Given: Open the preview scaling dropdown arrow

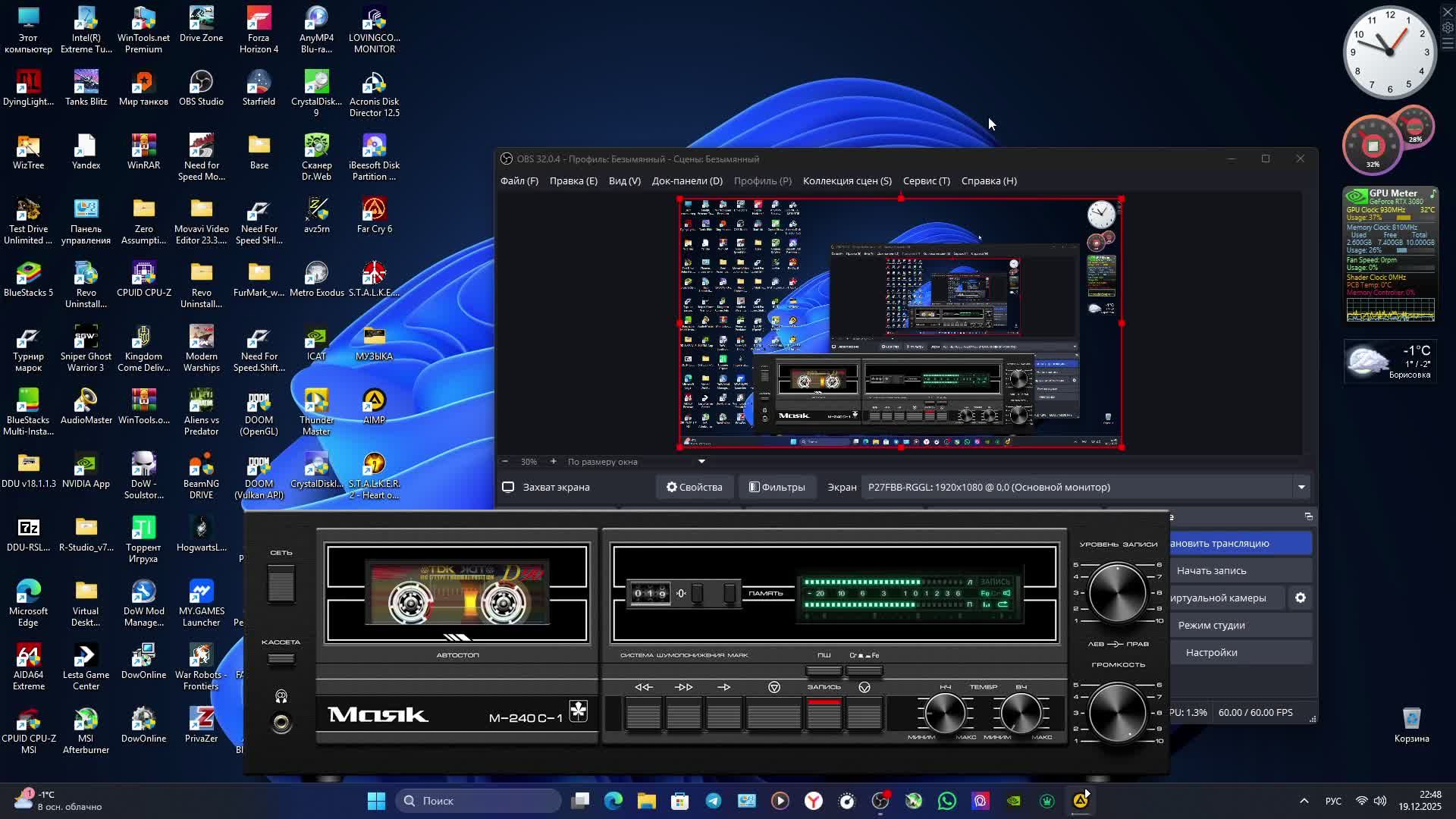Looking at the screenshot, I should pyautogui.click(x=701, y=462).
